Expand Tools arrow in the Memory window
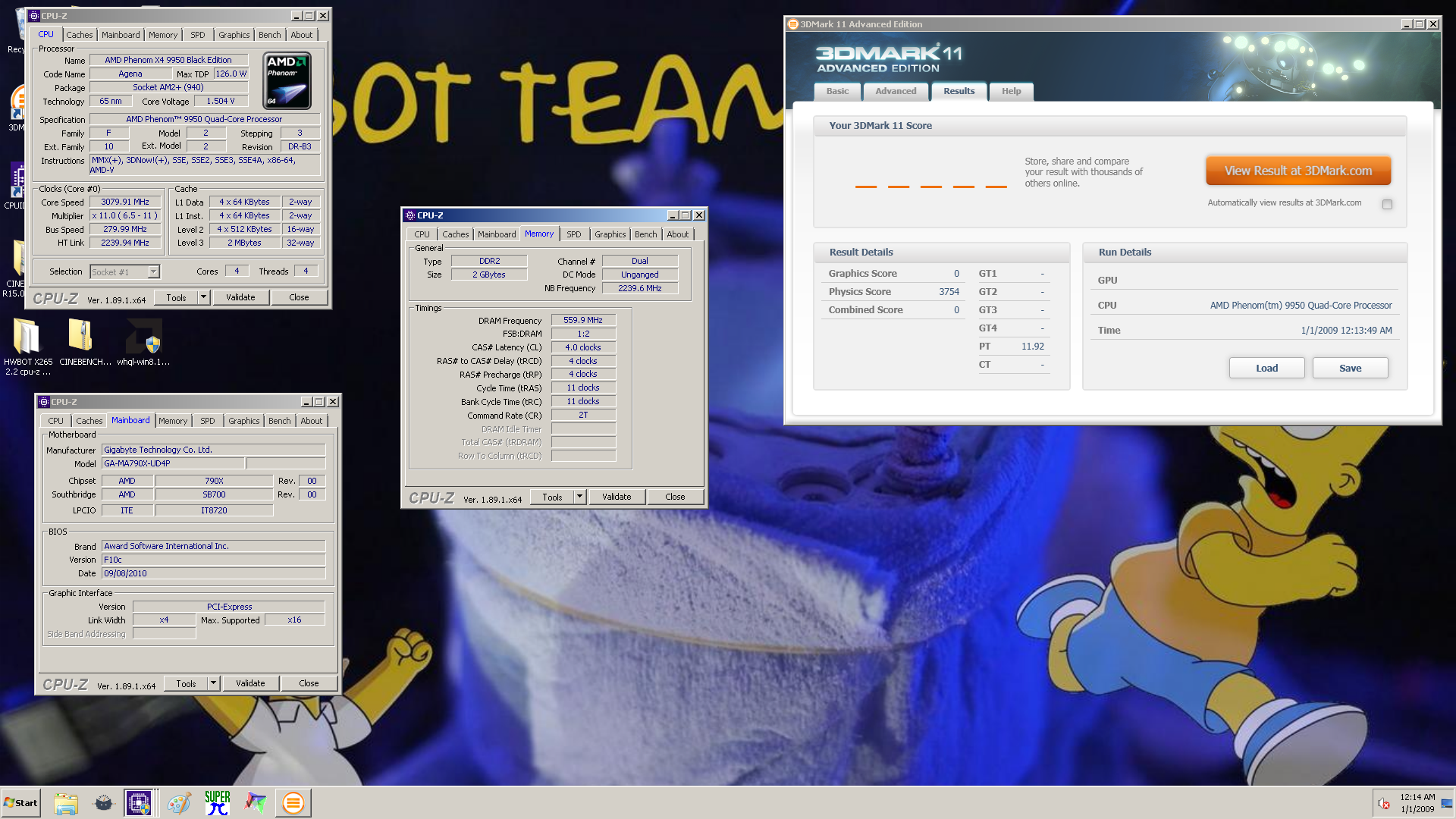The image size is (1456, 819). 579,497
